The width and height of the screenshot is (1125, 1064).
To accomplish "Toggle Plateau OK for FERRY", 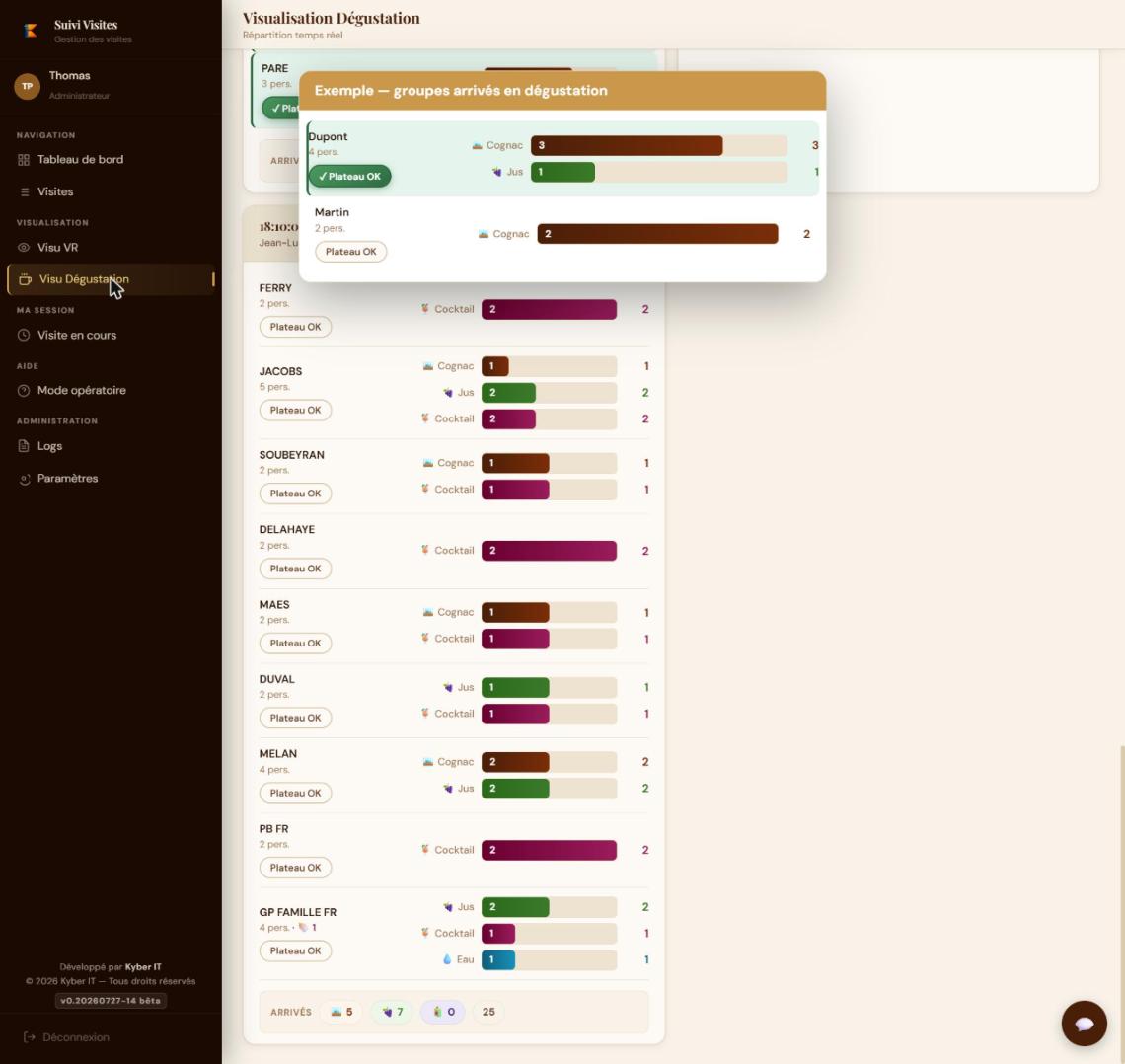I will [296, 327].
